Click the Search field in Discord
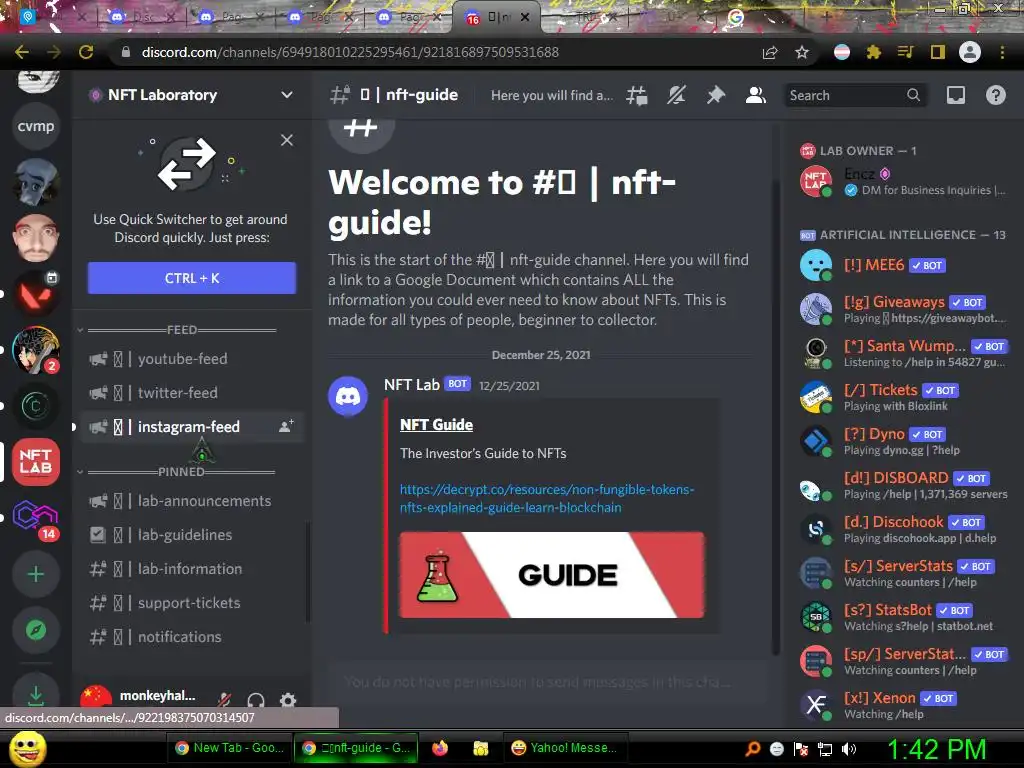Viewport: 1024px width, 768px height. [855, 95]
